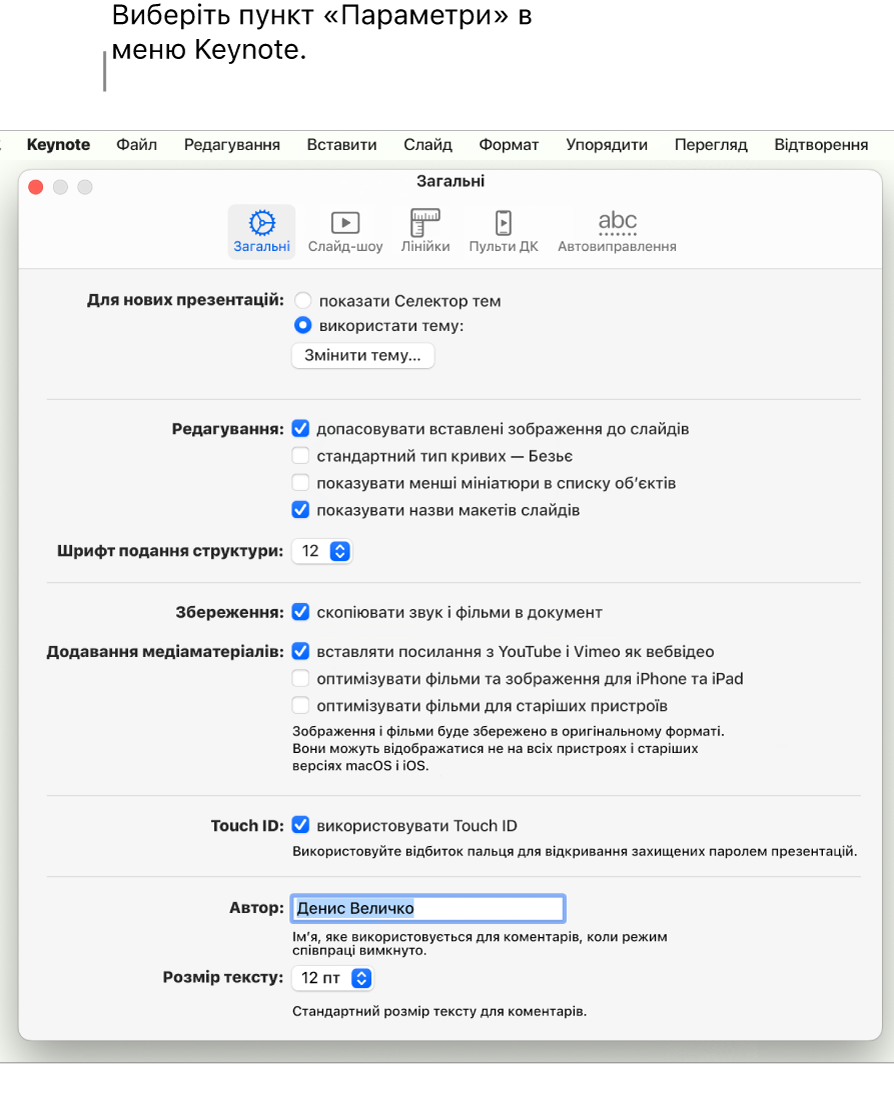This screenshot has width=894, height=1101.
Task: Open the Формат menu
Action: click(x=508, y=145)
